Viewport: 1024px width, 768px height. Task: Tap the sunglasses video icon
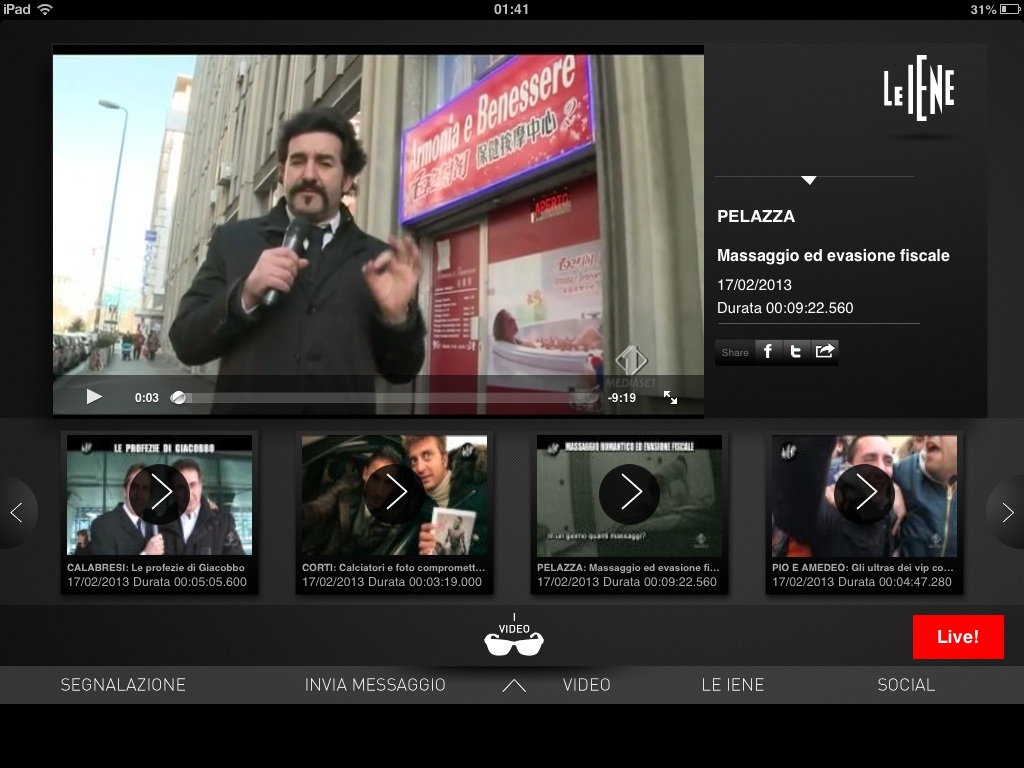click(x=513, y=640)
